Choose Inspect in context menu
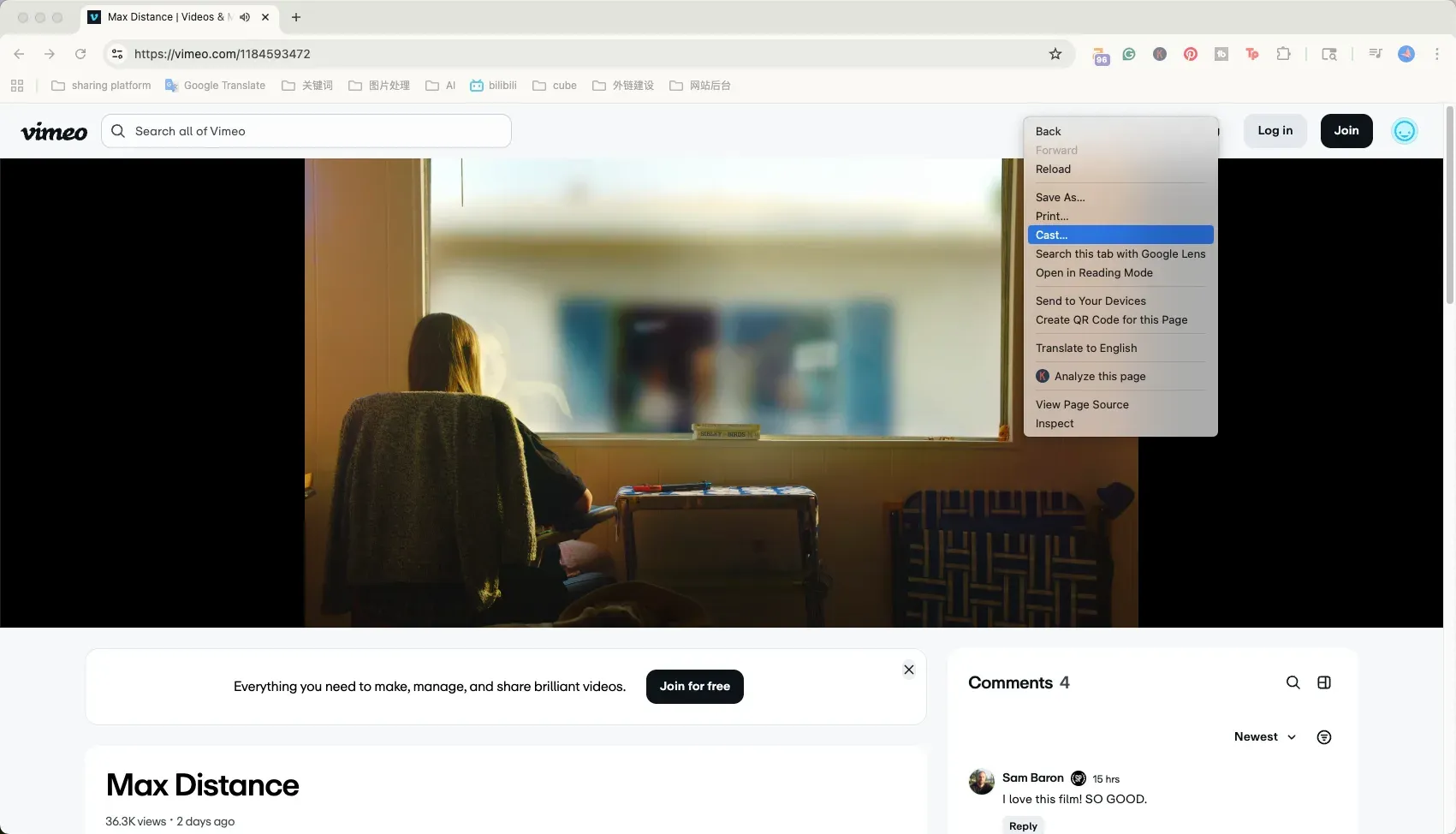This screenshot has width=1456, height=834. (x=1120, y=423)
